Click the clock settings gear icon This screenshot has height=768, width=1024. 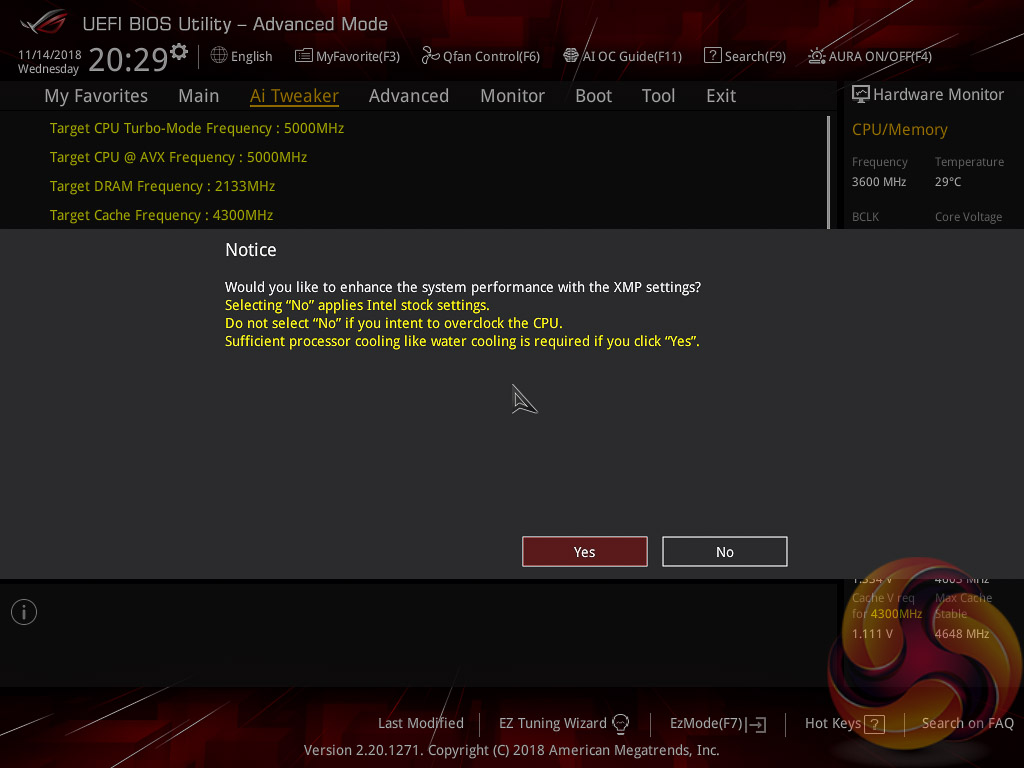tap(179, 51)
